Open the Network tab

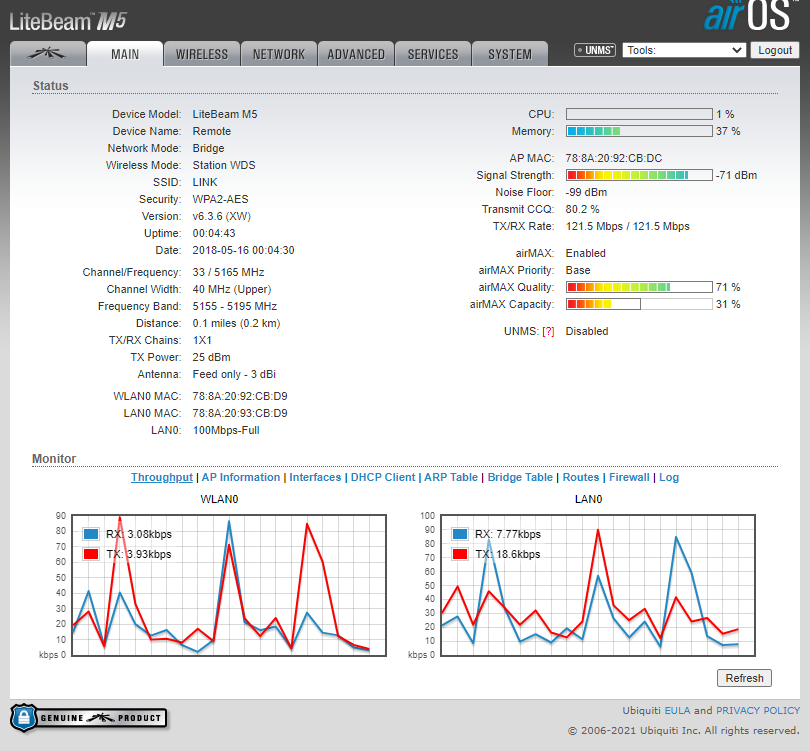click(x=279, y=54)
